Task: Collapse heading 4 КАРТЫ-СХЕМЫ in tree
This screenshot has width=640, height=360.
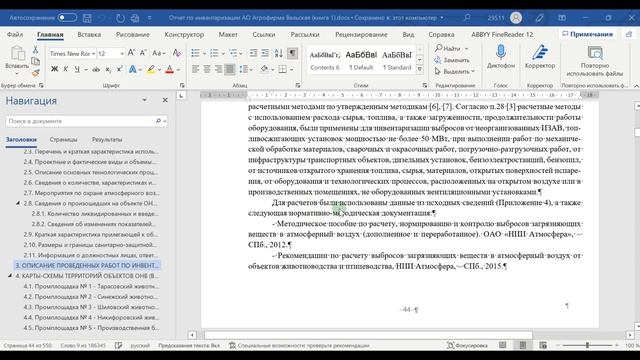Action: point(10,276)
